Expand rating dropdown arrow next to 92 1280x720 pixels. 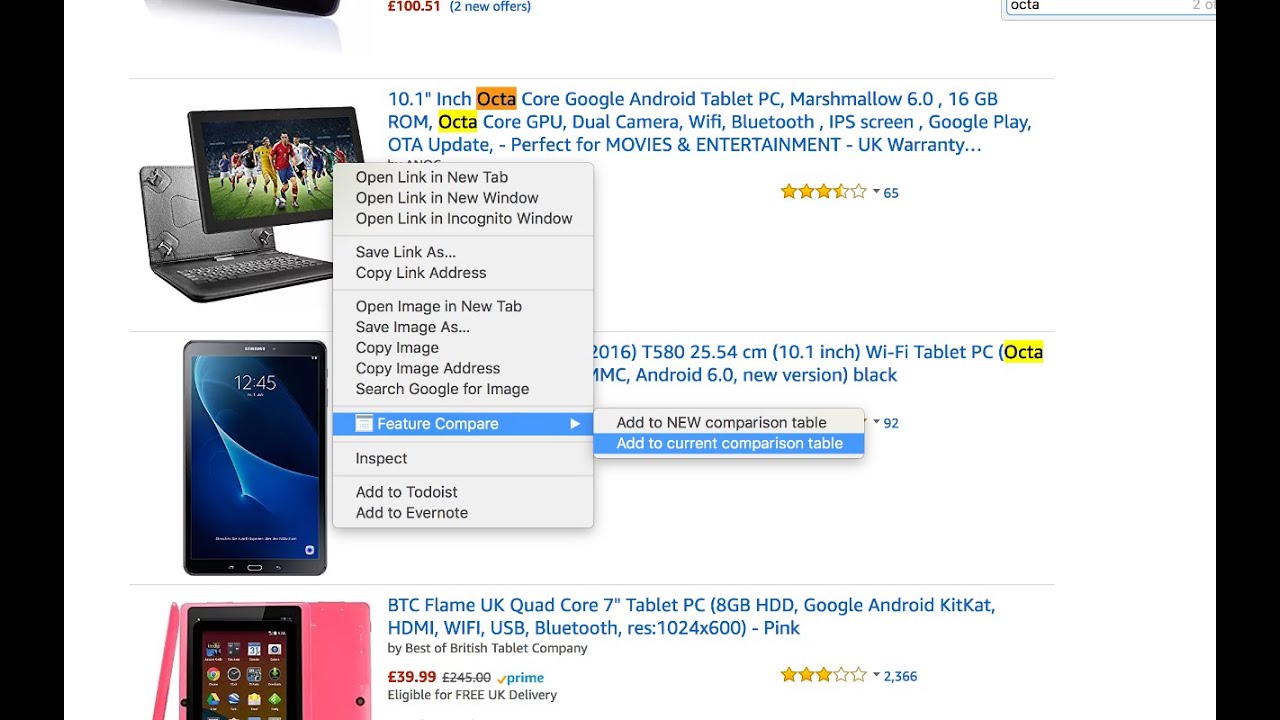(876, 422)
